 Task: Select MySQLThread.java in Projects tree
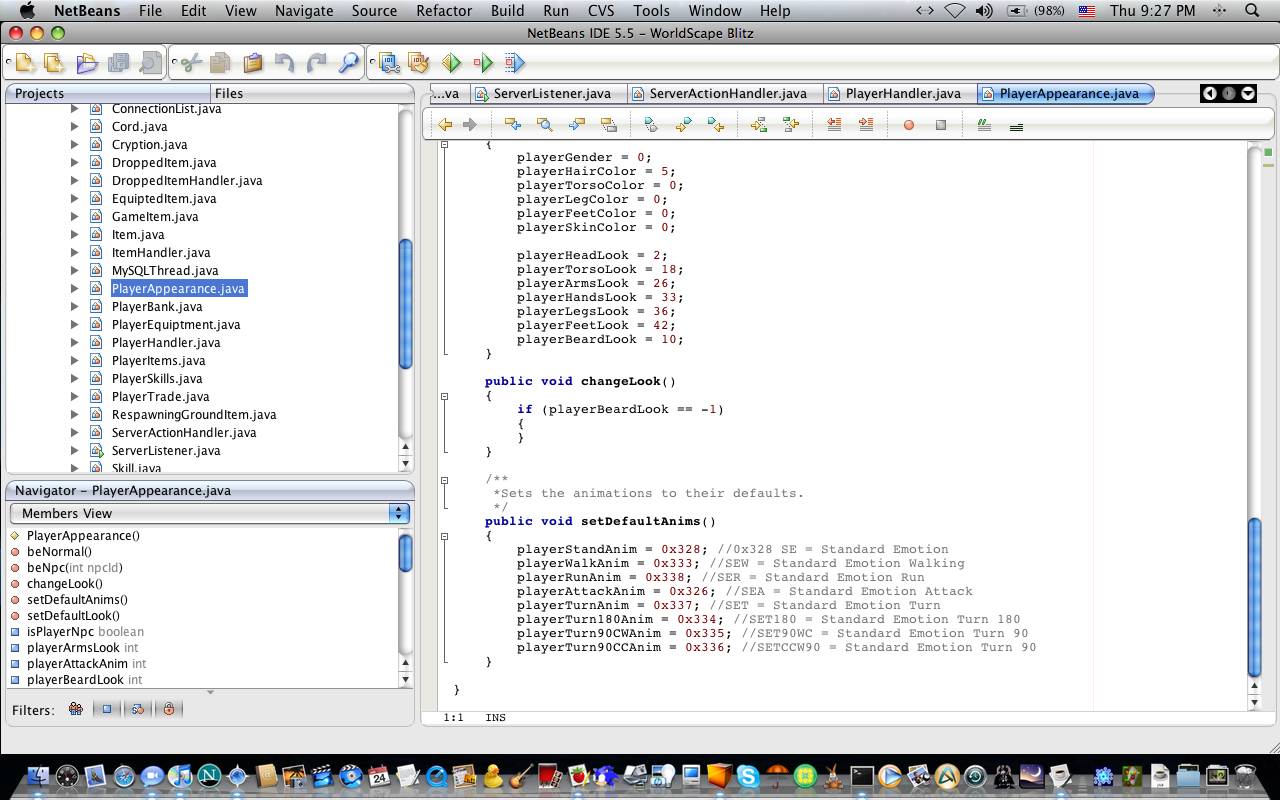click(165, 271)
